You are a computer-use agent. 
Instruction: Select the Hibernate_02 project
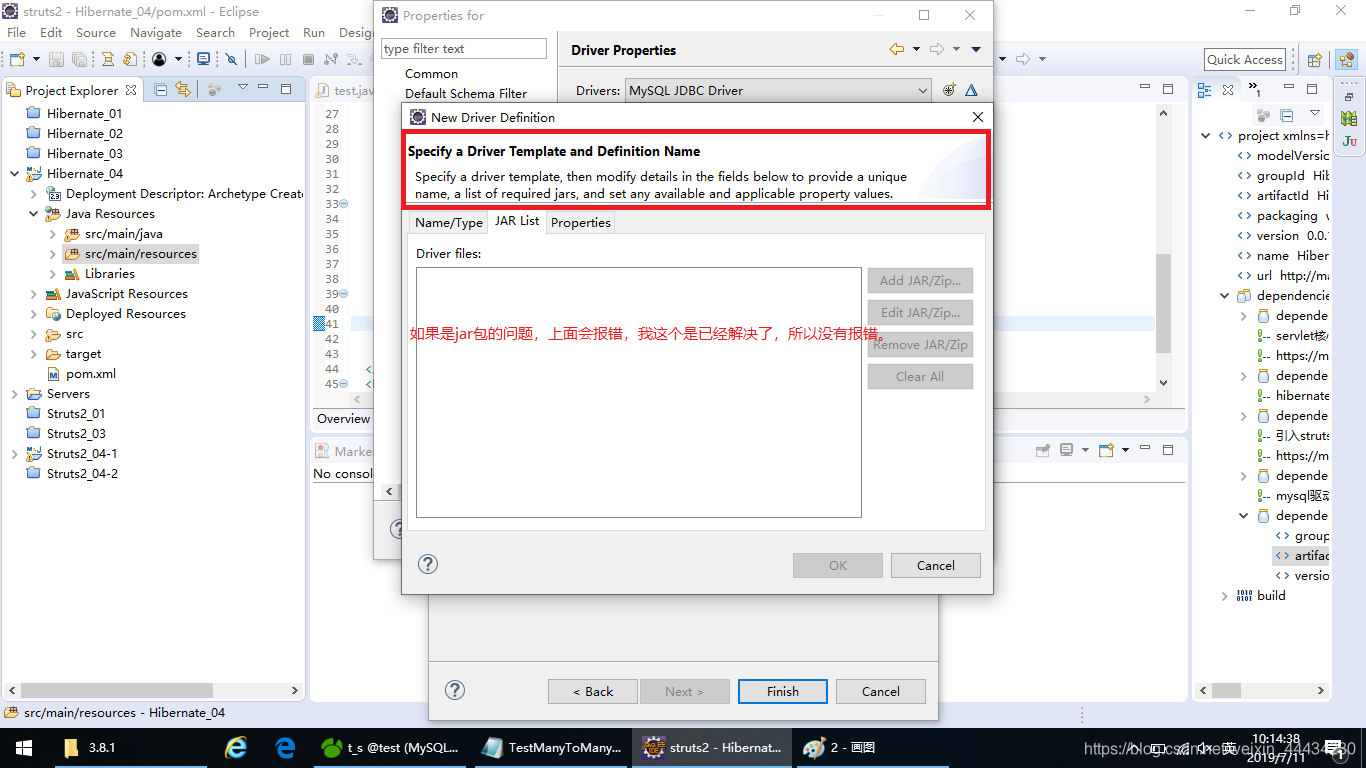point(85,133)
